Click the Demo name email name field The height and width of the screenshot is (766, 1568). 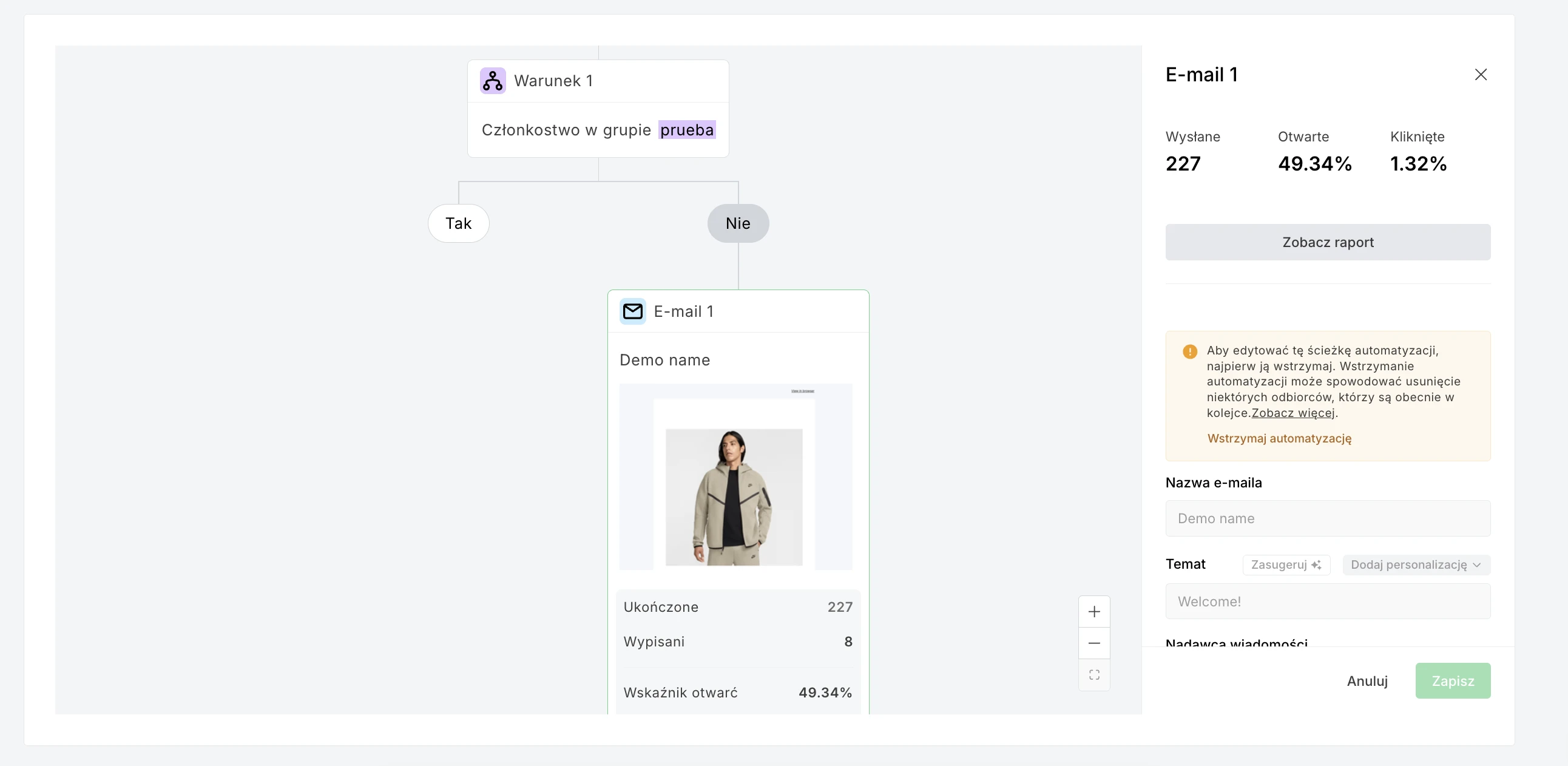point(1328,518)
